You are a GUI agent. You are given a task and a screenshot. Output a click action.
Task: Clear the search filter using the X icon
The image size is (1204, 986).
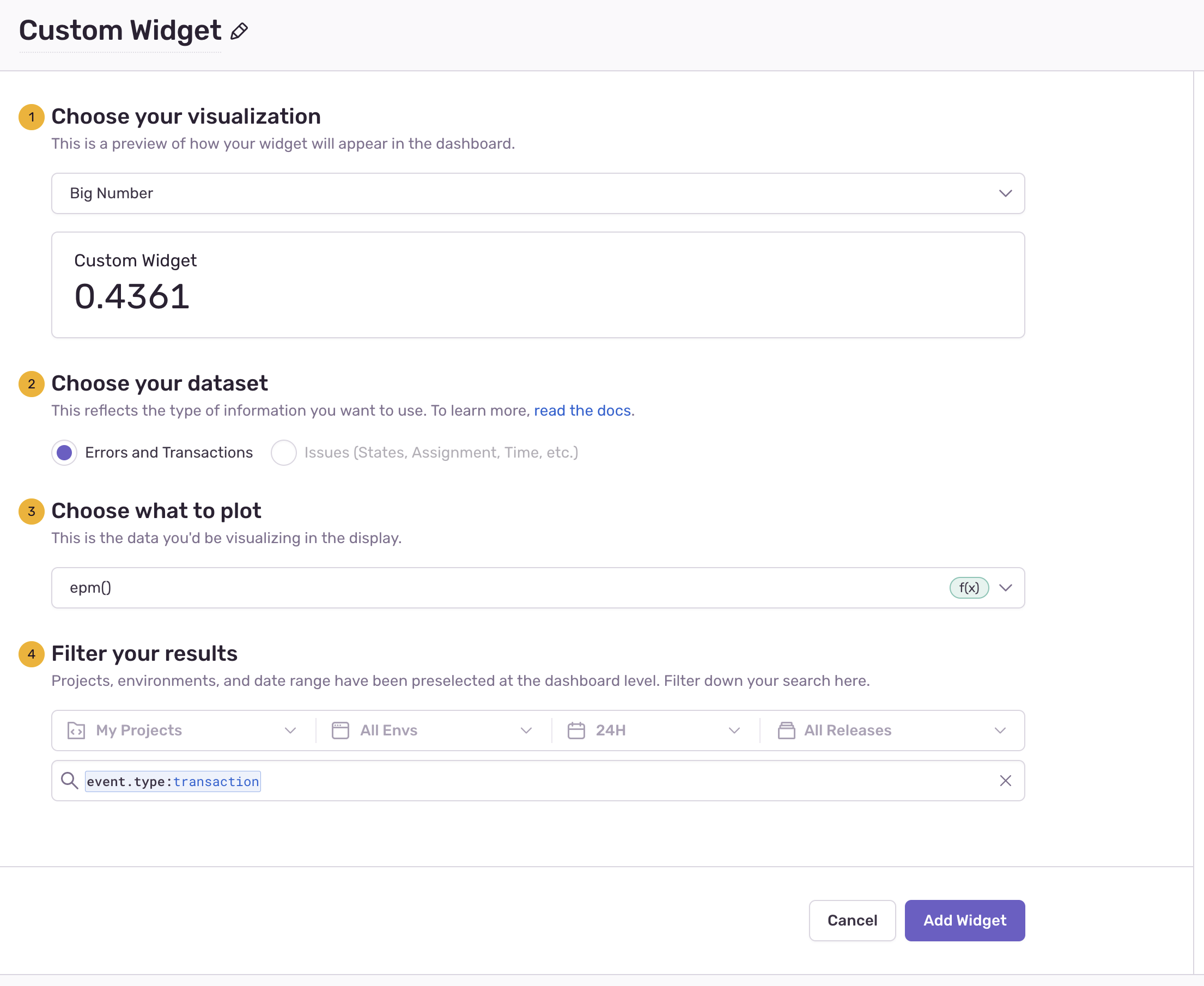tap(1005, 781)
